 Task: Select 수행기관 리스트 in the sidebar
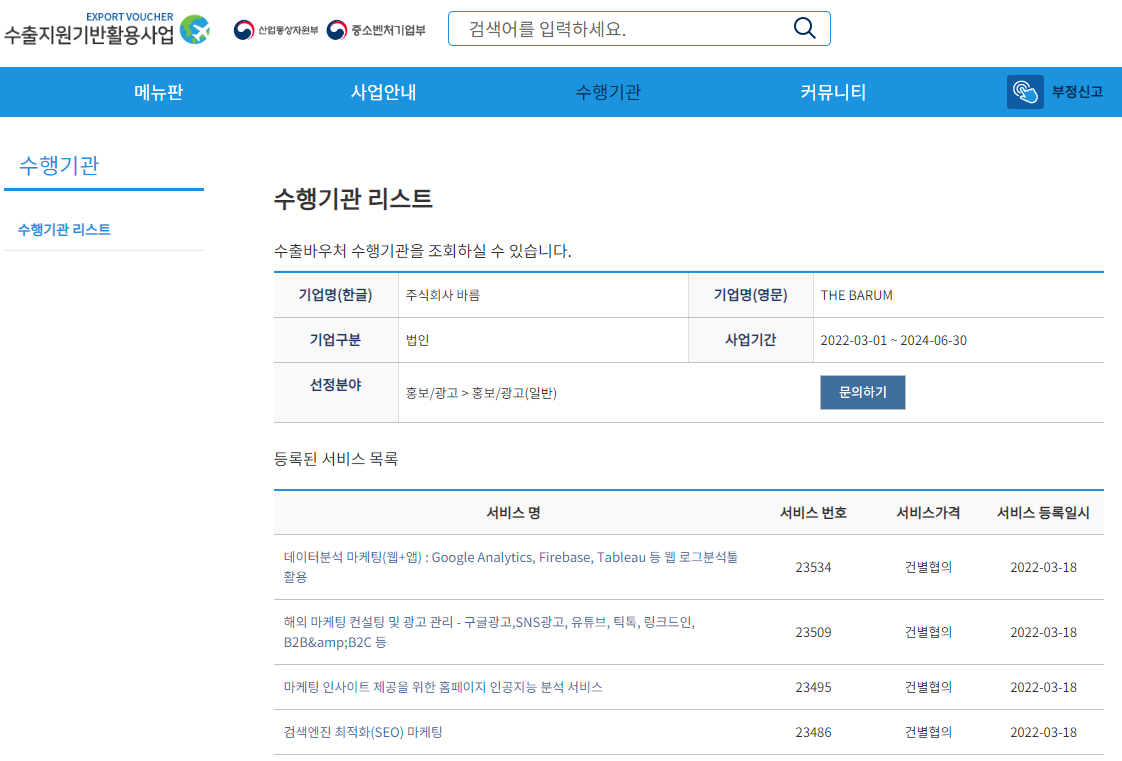click(x=64, y=230)
